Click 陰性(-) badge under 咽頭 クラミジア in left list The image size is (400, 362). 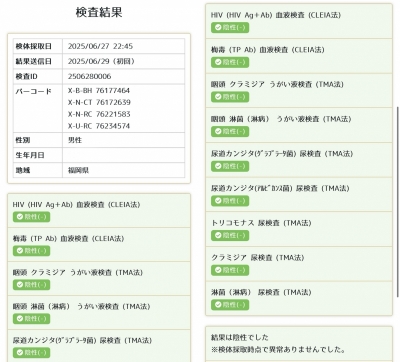tap(32, 285)
